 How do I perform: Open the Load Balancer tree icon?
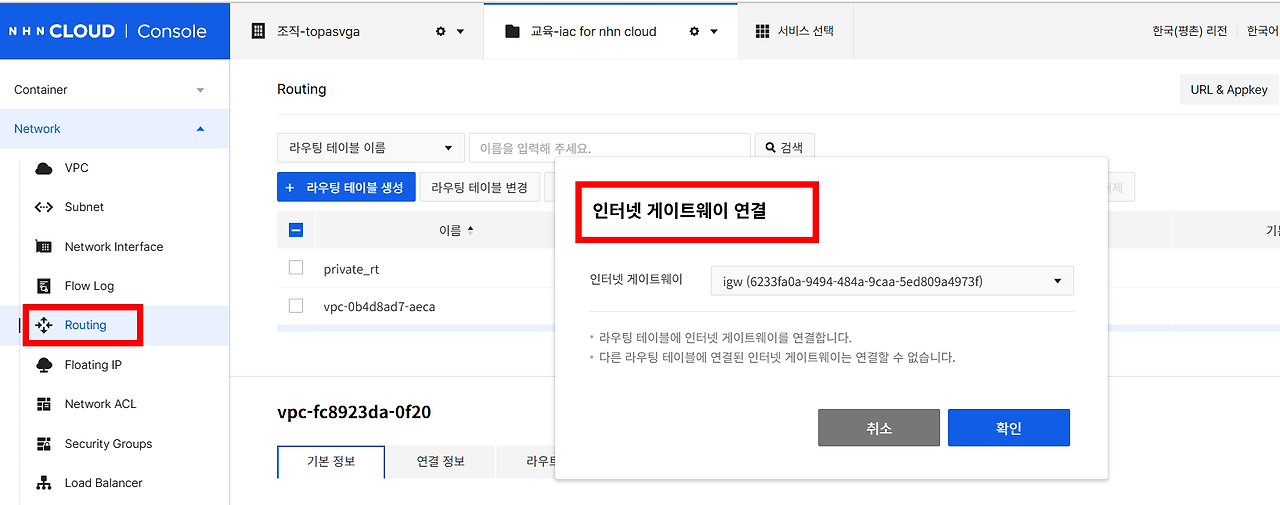pos(44,483)
